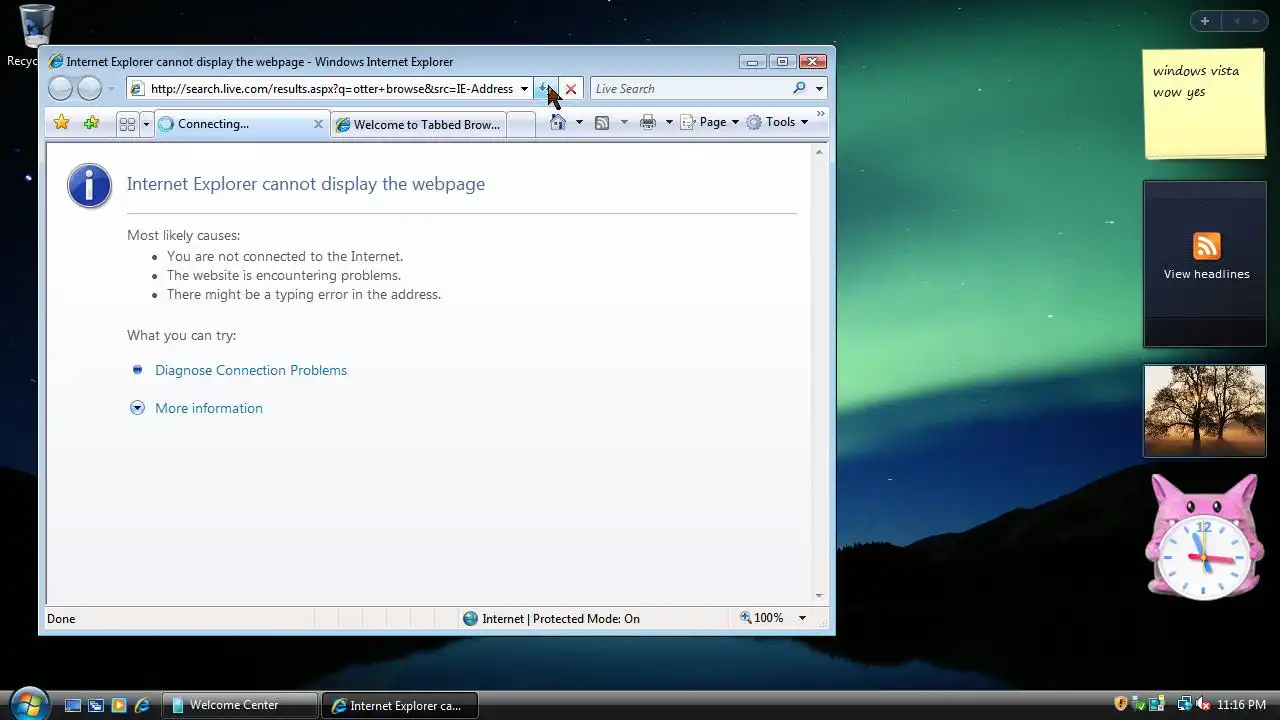Viewport: 1280px width, 720px height.
Task: Open the Page menu
Action: click(x=710, y=122)
